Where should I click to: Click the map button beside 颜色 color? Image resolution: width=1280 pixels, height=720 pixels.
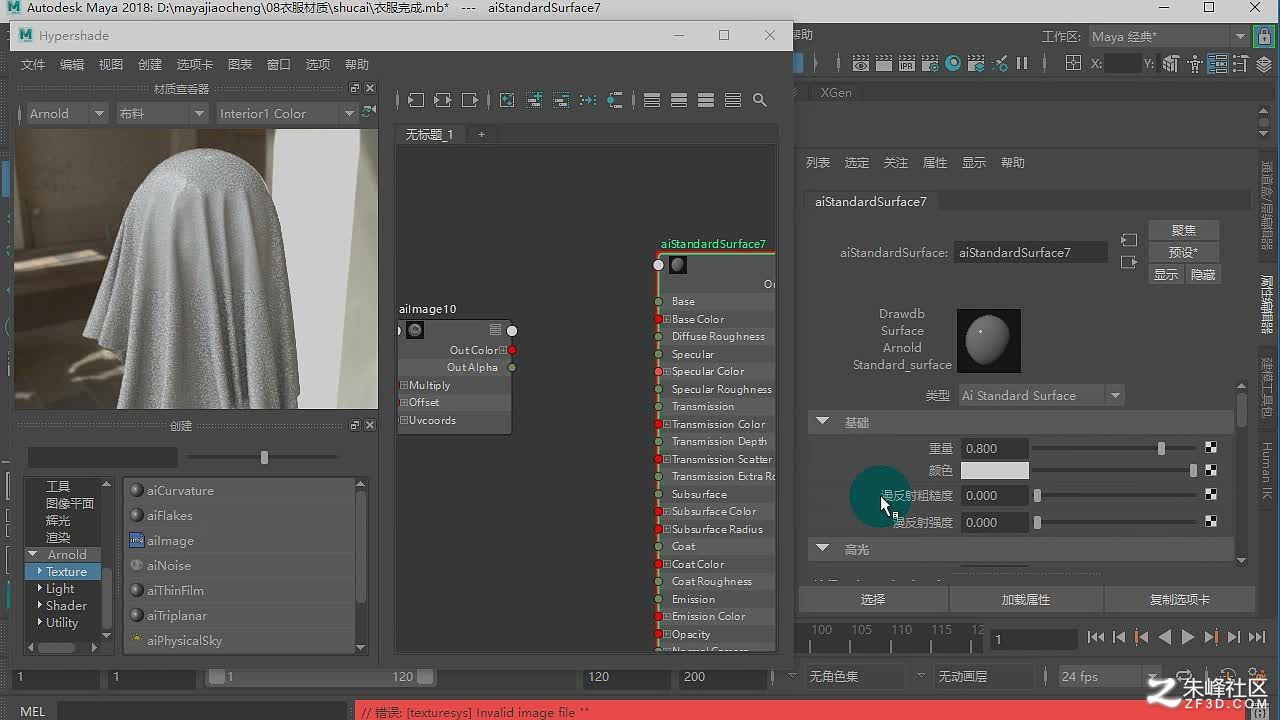click(x=1211, y=470)
